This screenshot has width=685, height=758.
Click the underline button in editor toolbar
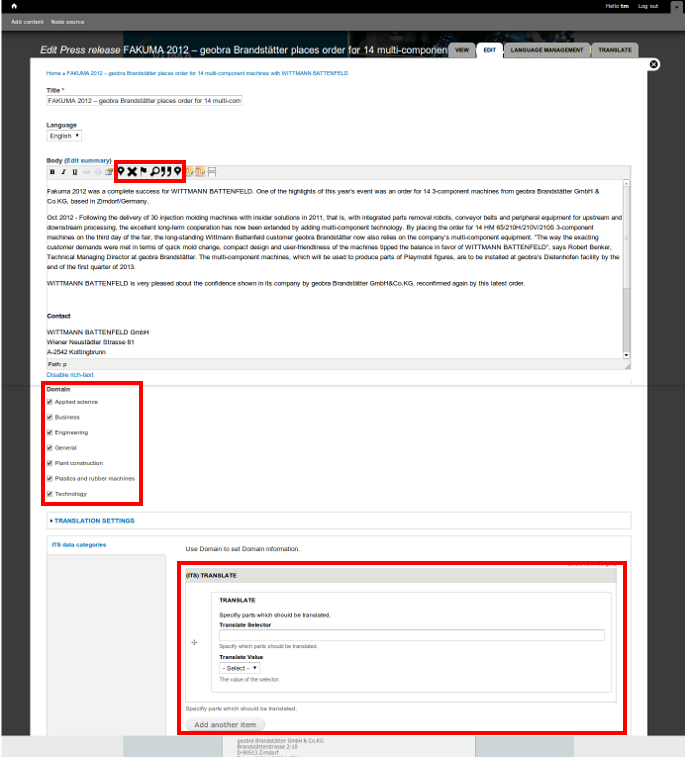coord(74,172)
